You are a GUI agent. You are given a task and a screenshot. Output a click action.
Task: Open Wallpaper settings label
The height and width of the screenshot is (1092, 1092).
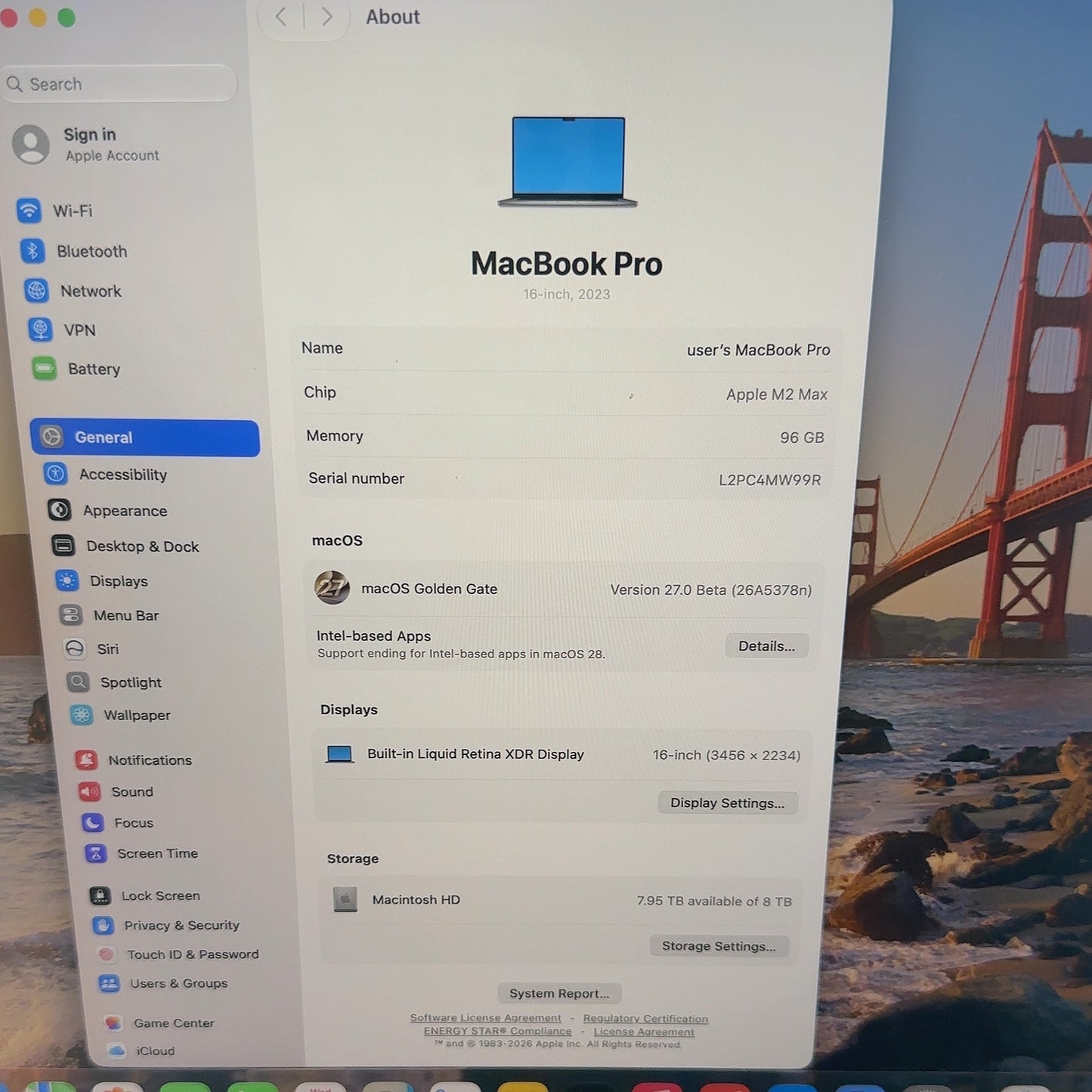pos(137,715)
